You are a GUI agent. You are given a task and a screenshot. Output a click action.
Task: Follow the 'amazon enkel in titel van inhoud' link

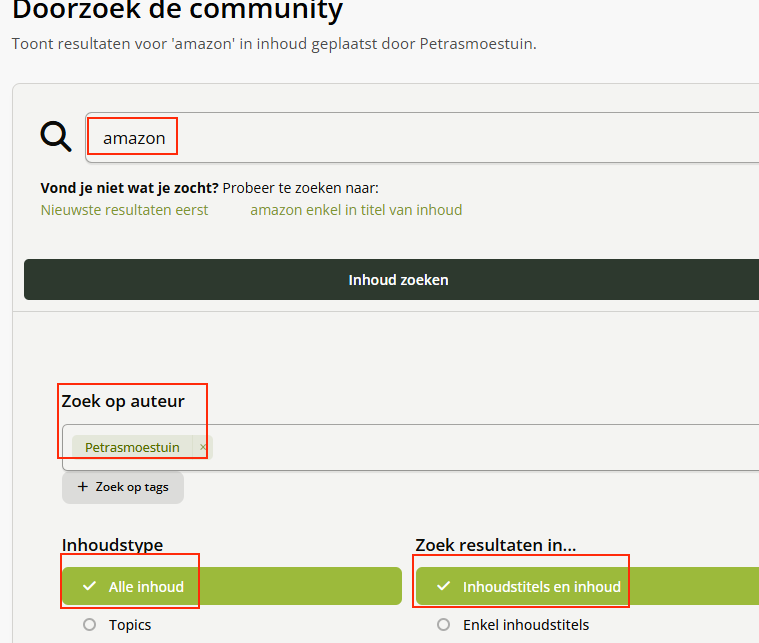coord(356,210)
